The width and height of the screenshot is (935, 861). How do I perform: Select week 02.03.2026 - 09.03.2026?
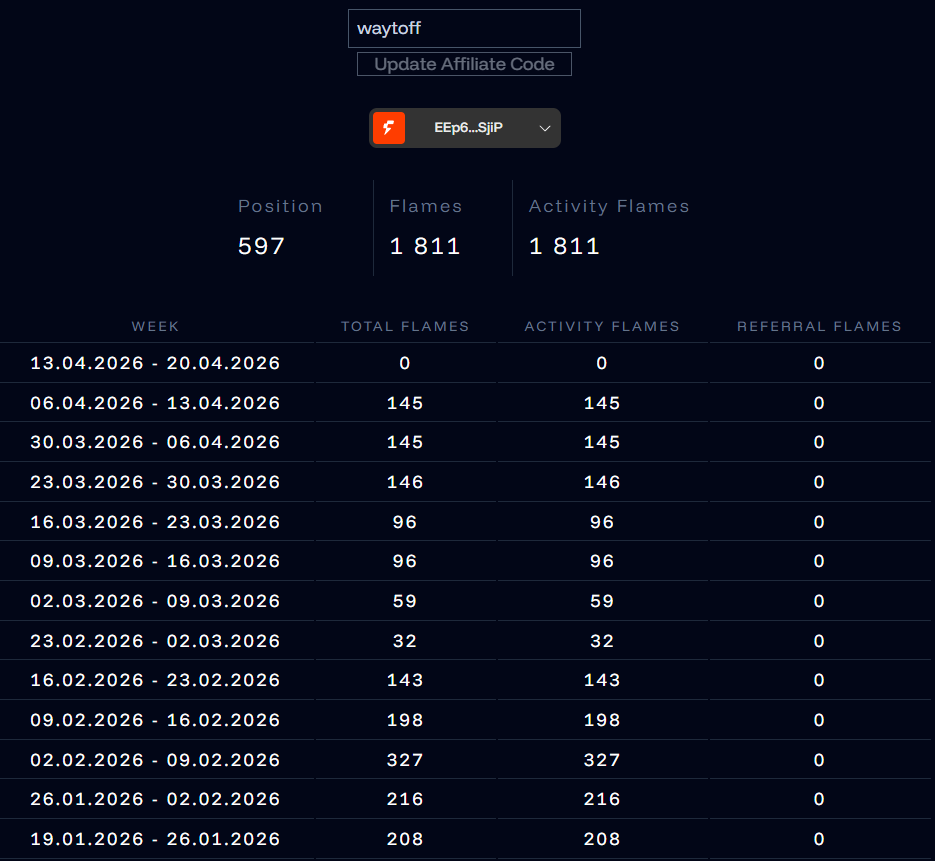tap(155, 601)
